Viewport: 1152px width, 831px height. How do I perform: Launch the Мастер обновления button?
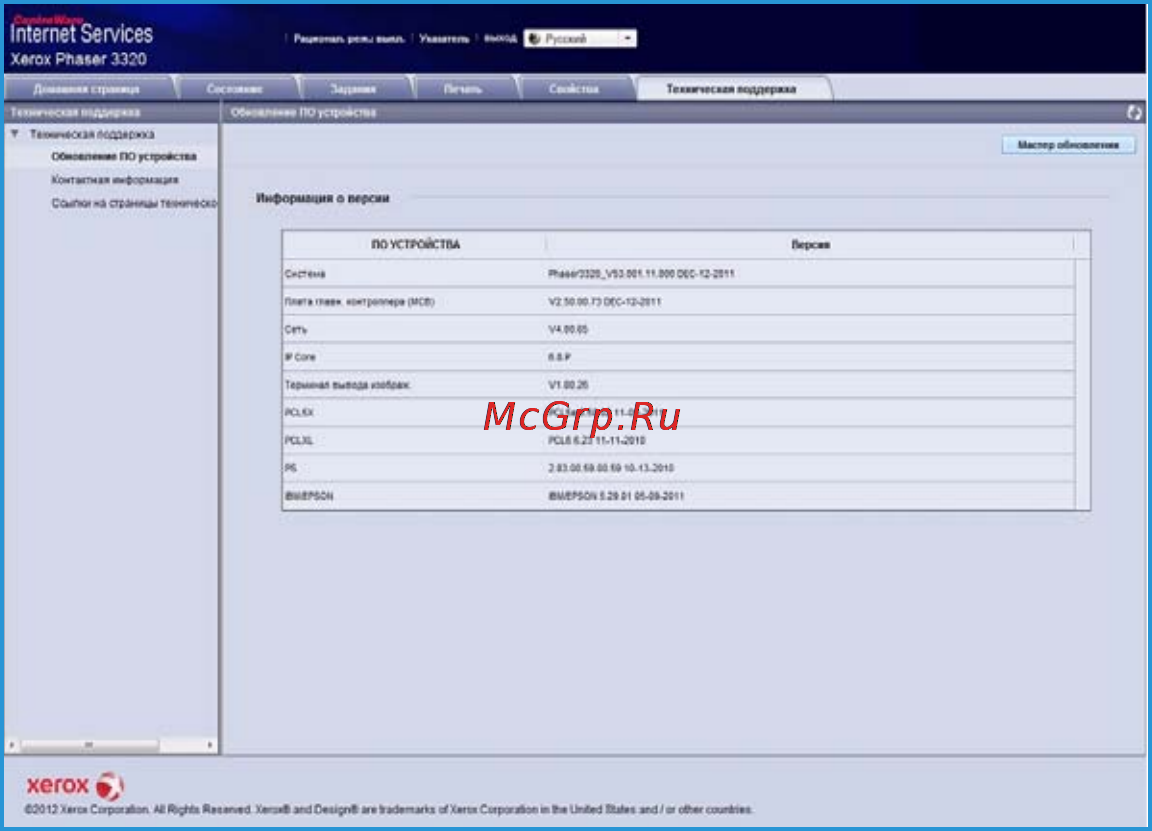pos(1068,145)
